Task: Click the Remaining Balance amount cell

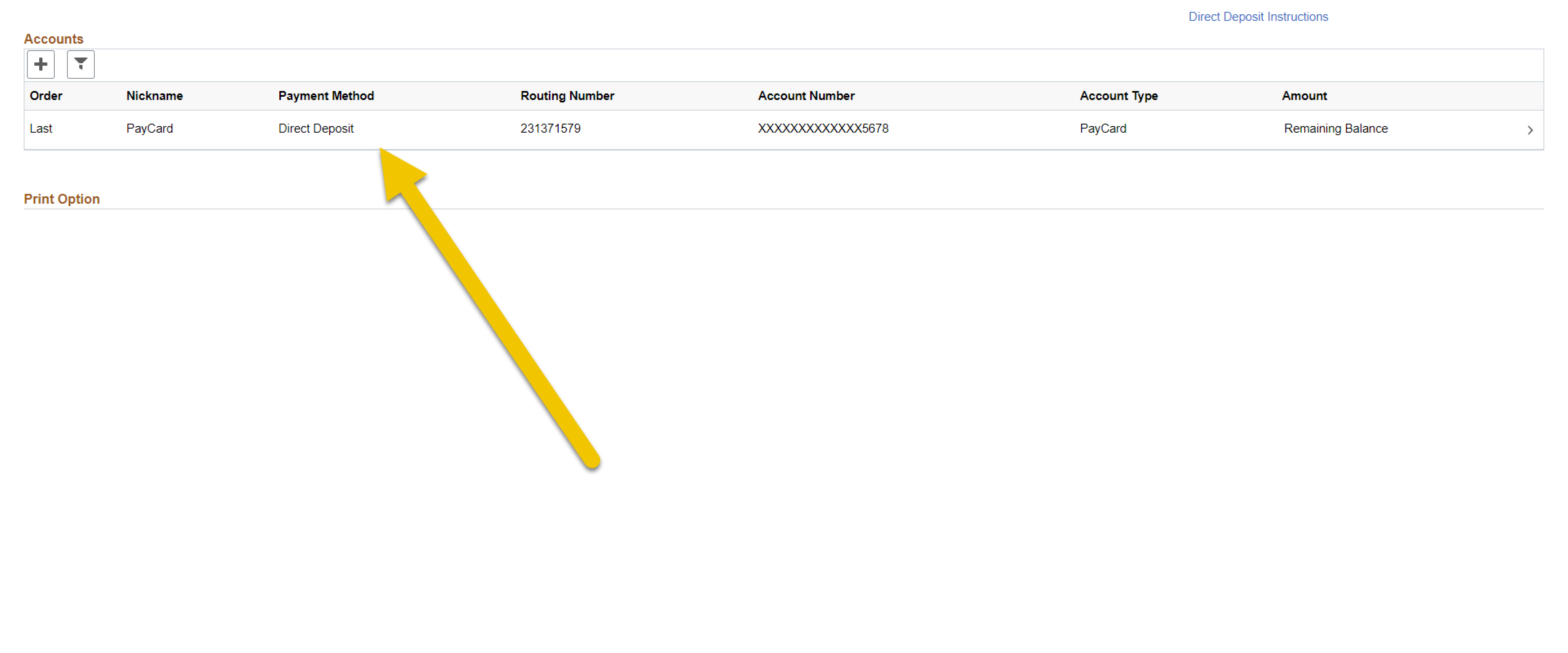Action: point(1336,129)
